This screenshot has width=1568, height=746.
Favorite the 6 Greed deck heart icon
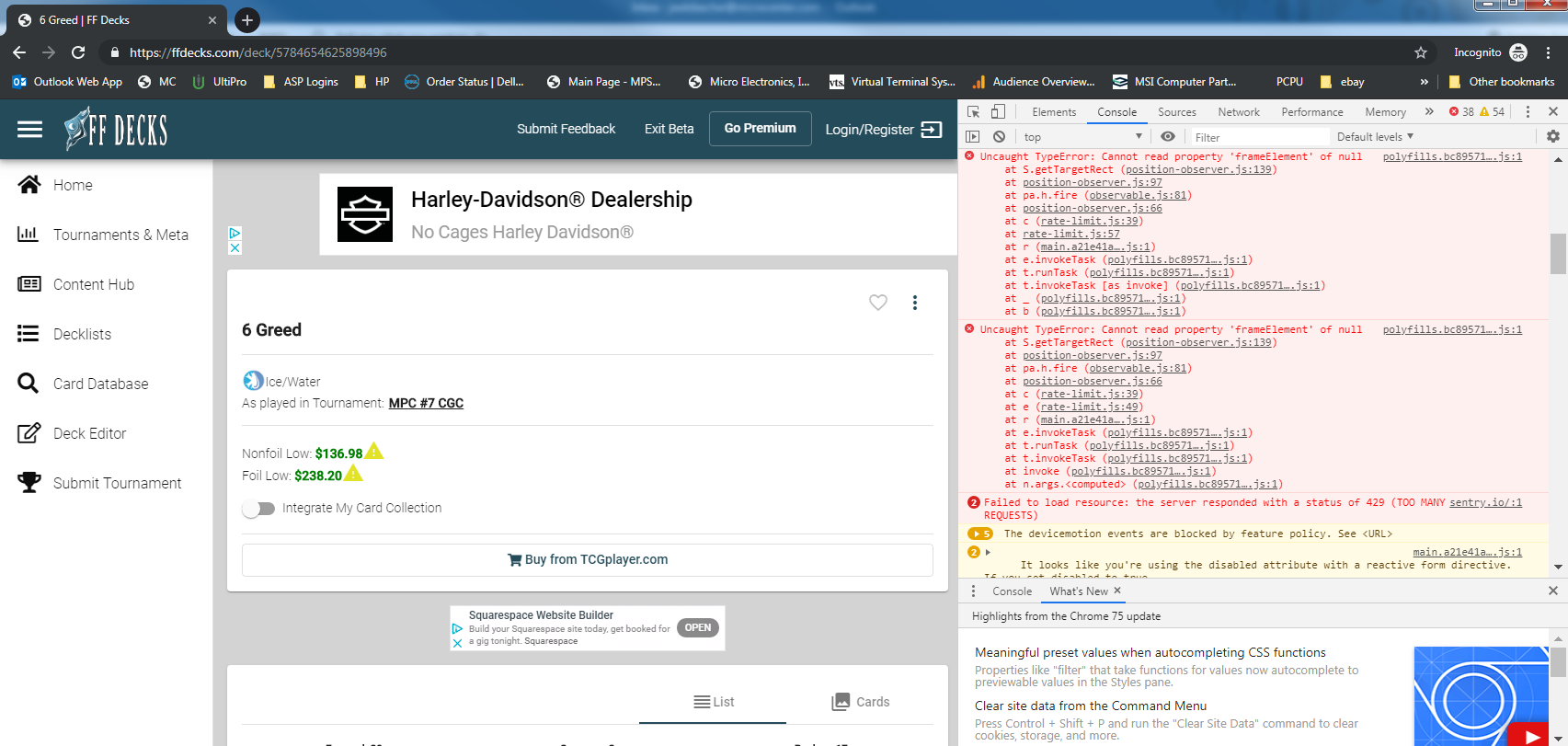click(878, 303)
